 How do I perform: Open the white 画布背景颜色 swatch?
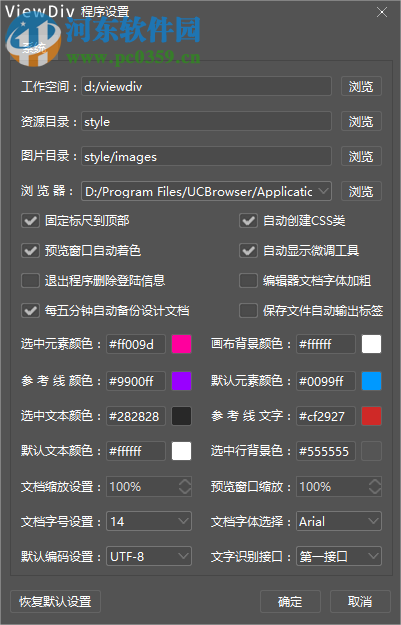coord(372,344)
